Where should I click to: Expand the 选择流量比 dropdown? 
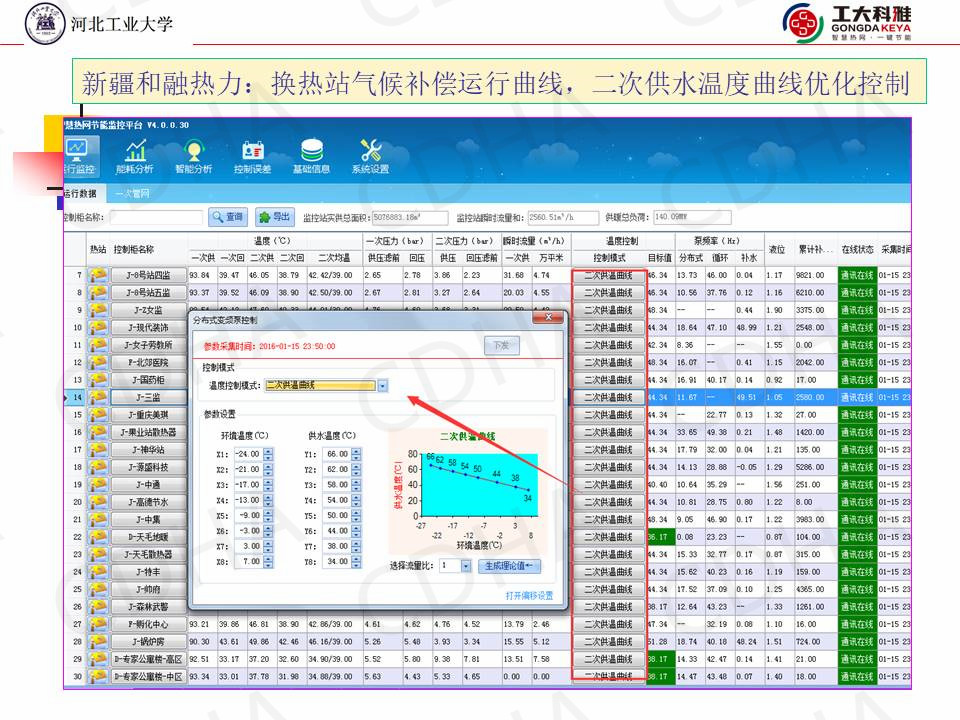(466, 566)
